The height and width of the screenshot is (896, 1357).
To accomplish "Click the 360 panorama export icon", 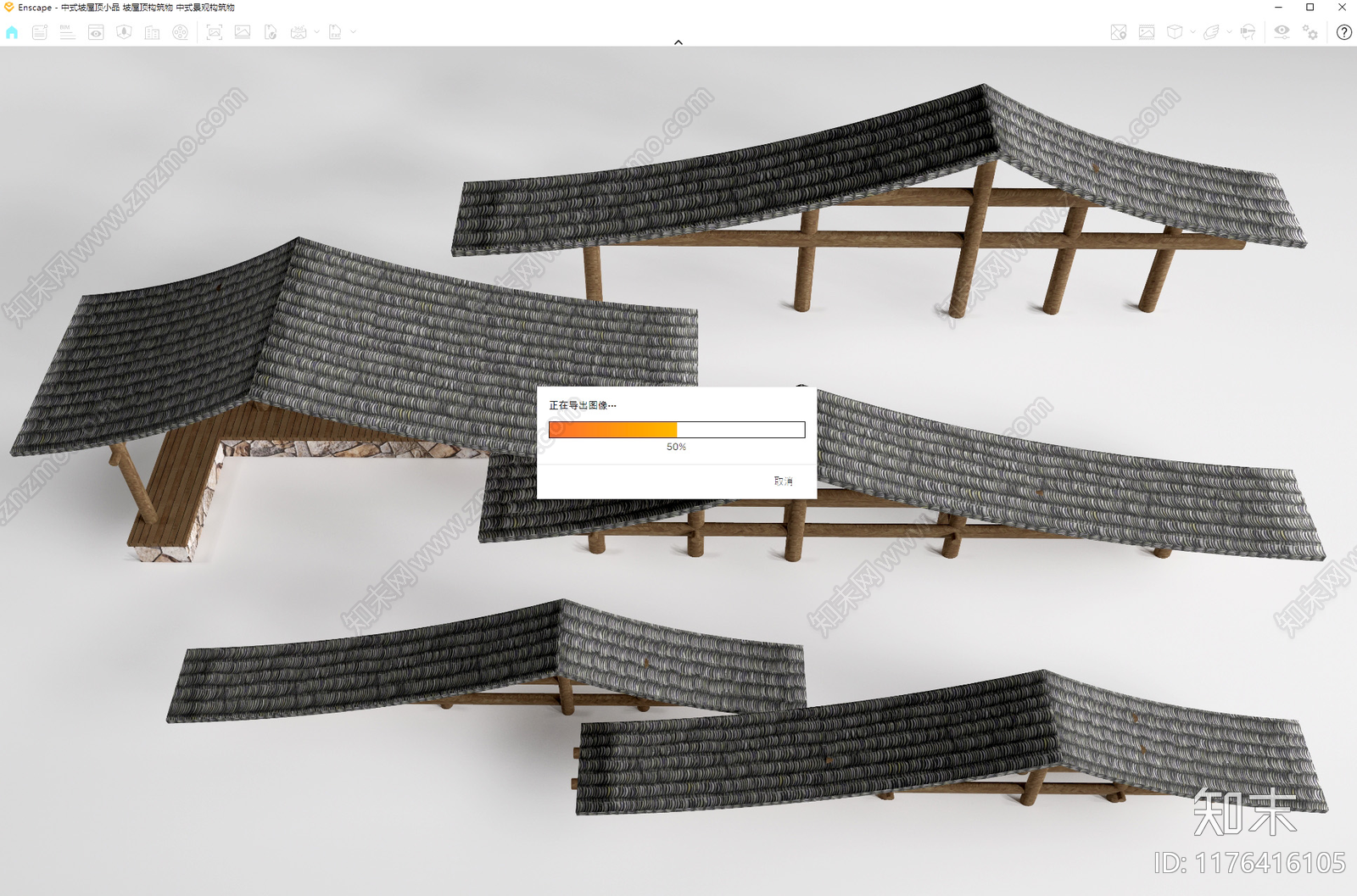I will click(x=299, y=32).
